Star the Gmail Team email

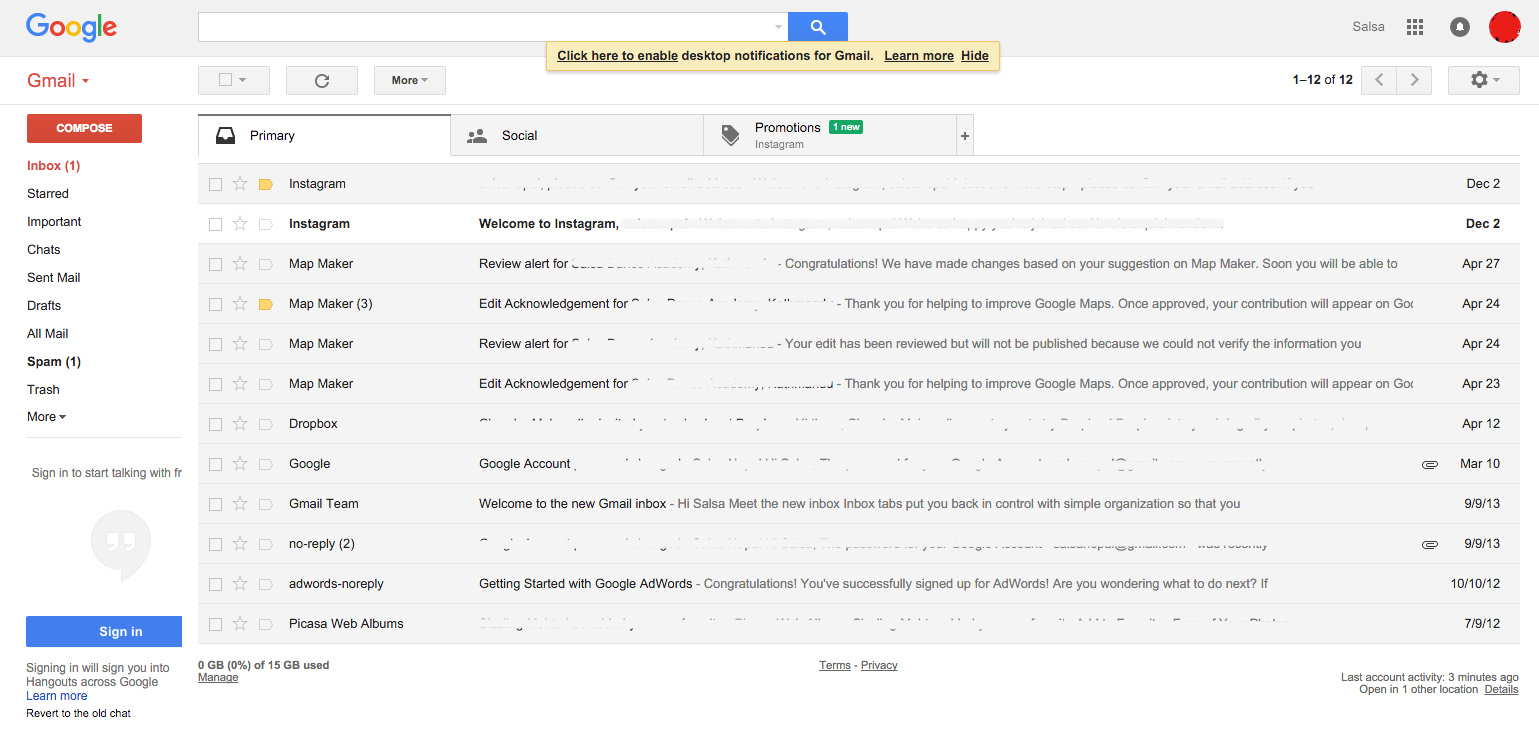(x=240, y=504)
